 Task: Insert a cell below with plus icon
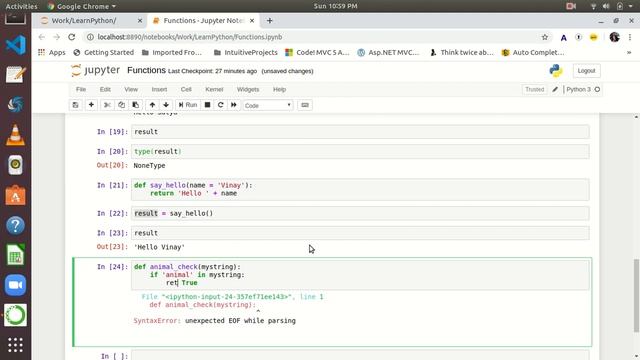point(91,105)
